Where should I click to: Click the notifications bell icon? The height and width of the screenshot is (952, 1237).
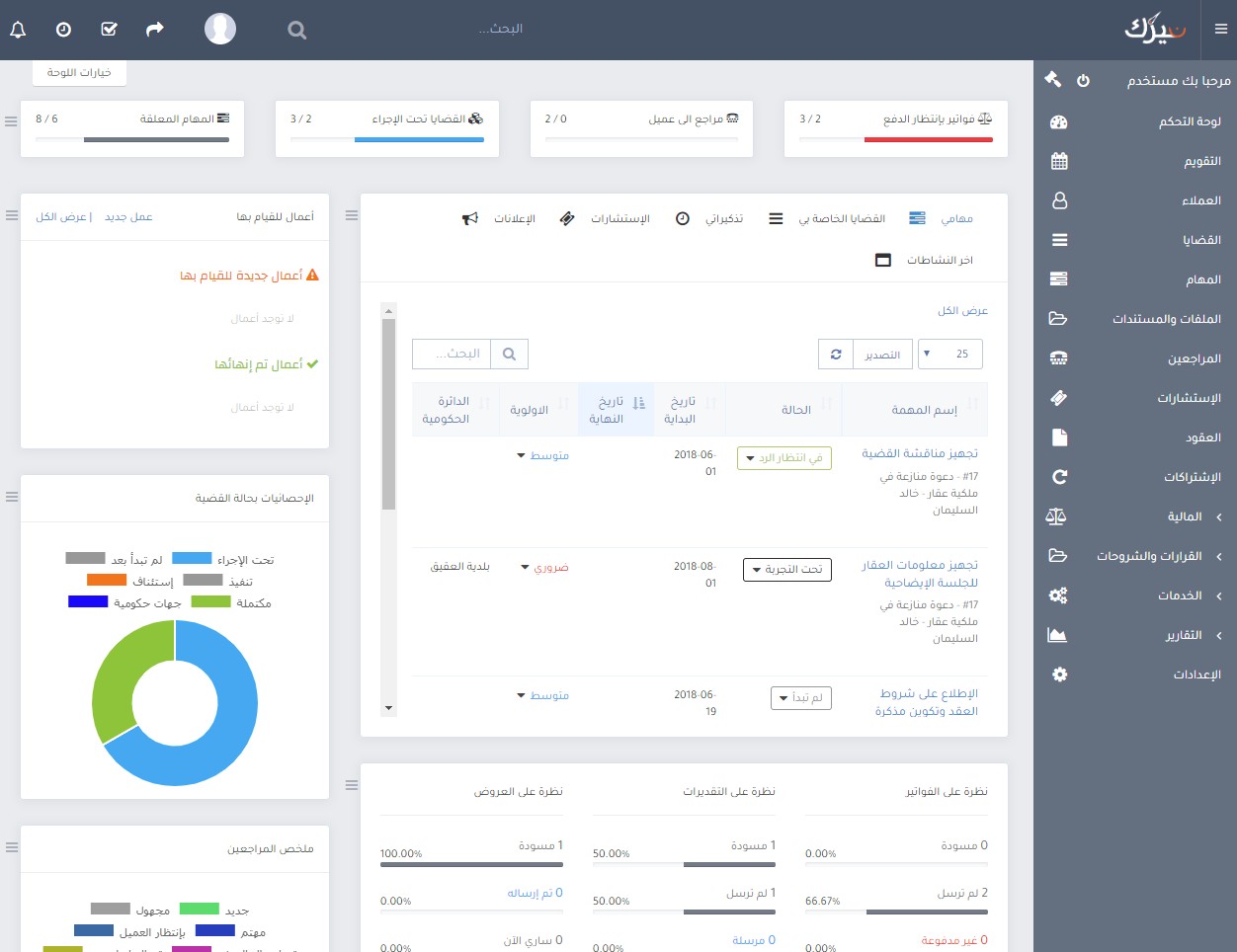[x=18, y=30]
